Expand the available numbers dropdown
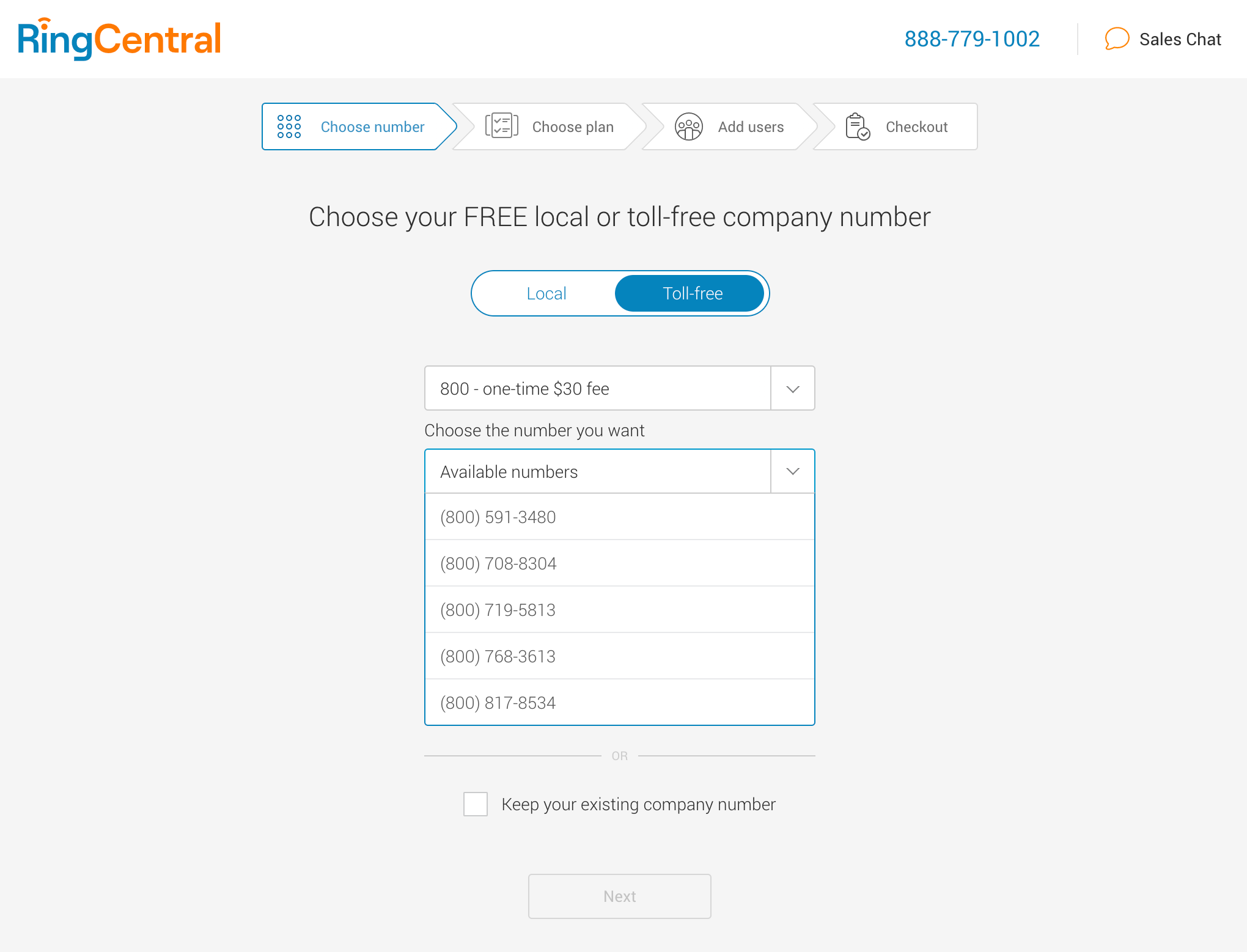The image size is (1247, 952). [793, 470]
